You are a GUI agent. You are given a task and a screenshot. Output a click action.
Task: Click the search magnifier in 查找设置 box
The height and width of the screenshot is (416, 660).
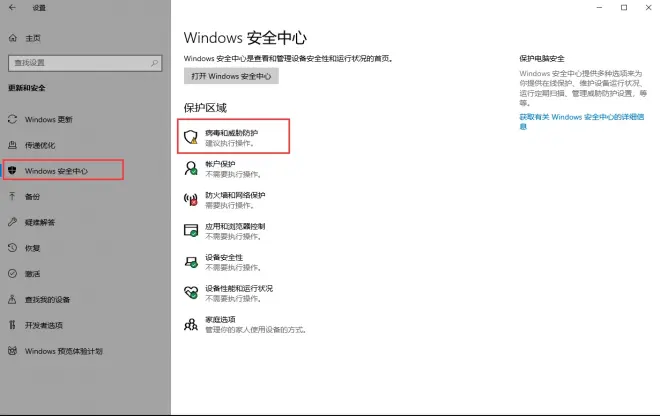154,63
